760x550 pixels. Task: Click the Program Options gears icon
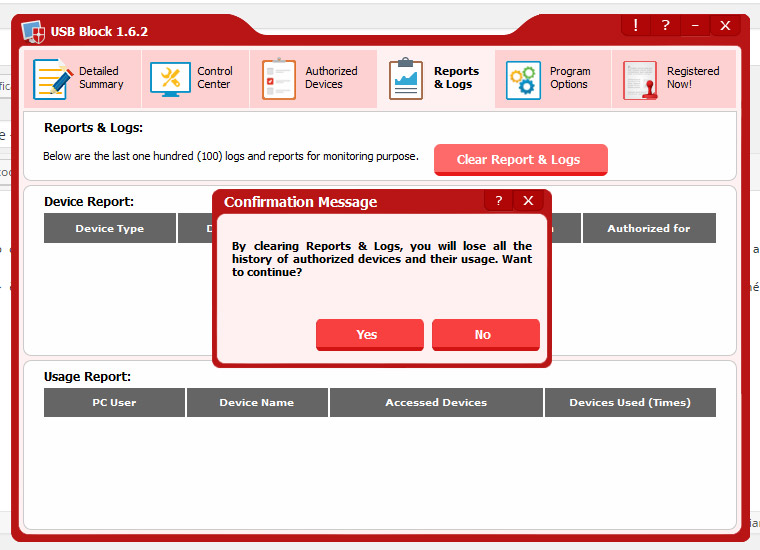(523, 79)
